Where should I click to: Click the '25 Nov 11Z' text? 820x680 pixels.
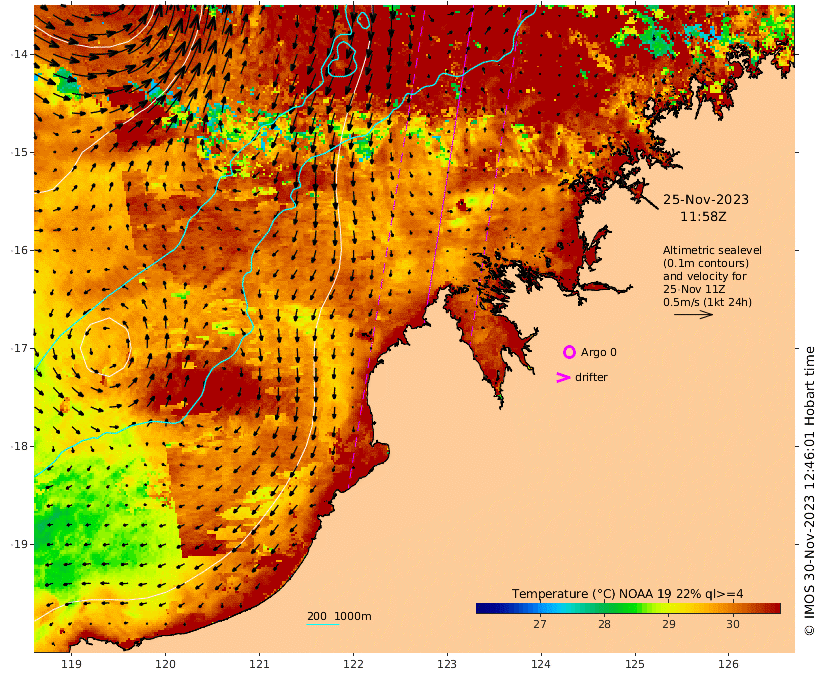(x=694, y=289)
